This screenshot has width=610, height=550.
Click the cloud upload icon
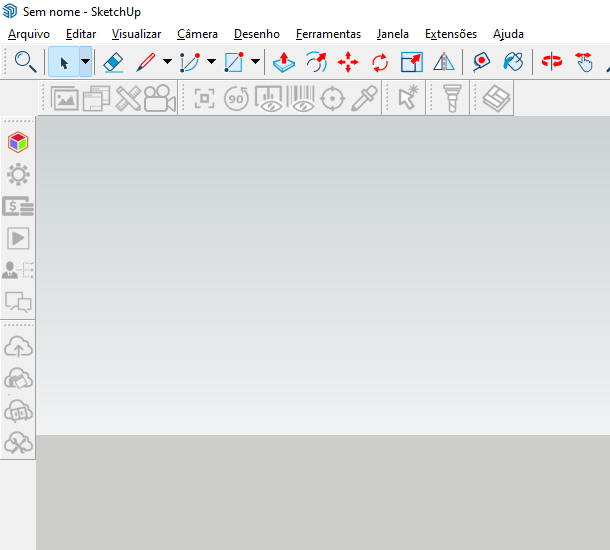point(18,347)
